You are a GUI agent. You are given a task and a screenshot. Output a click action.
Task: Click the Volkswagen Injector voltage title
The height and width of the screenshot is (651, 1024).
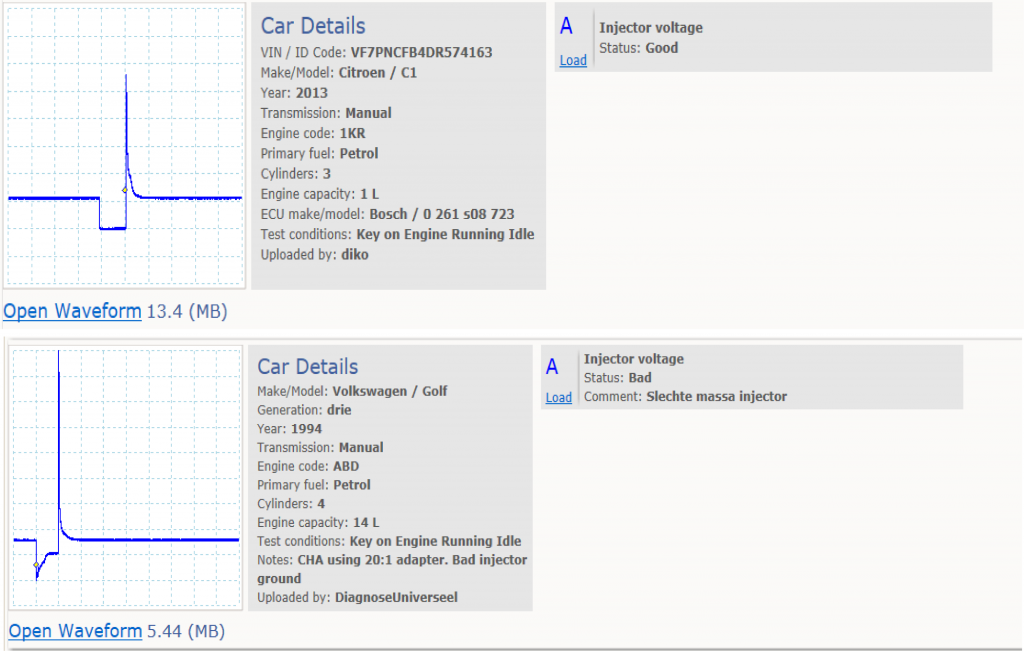coord(633,358)
